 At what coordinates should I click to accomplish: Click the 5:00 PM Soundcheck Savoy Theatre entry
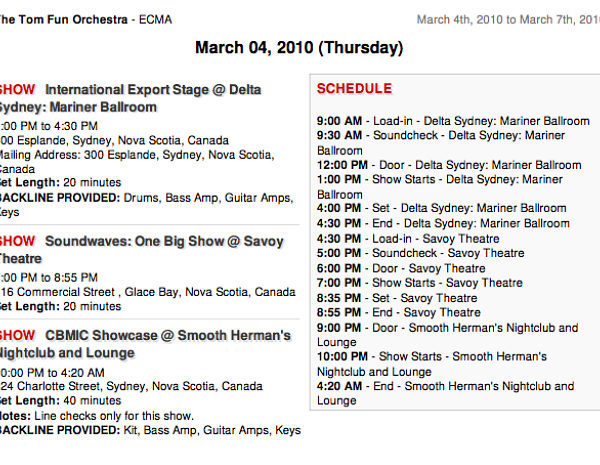coord(421,253)
